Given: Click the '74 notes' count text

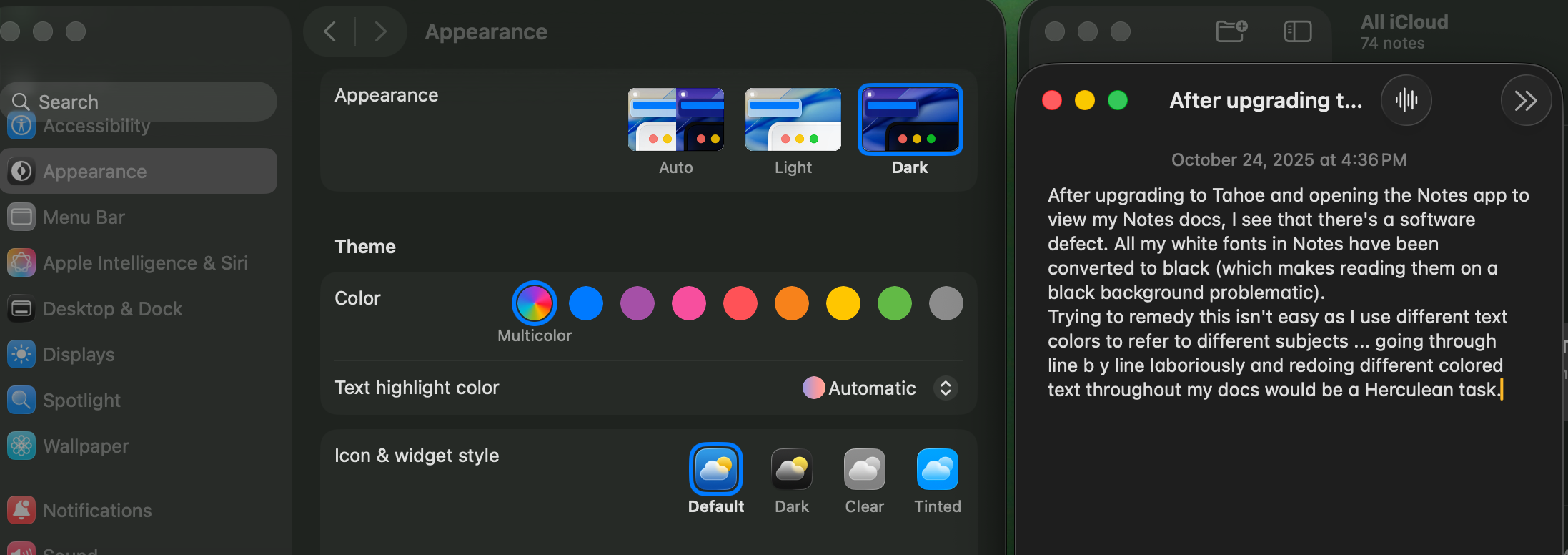Looking at the screenshot, I should [x=1392, y=44].
